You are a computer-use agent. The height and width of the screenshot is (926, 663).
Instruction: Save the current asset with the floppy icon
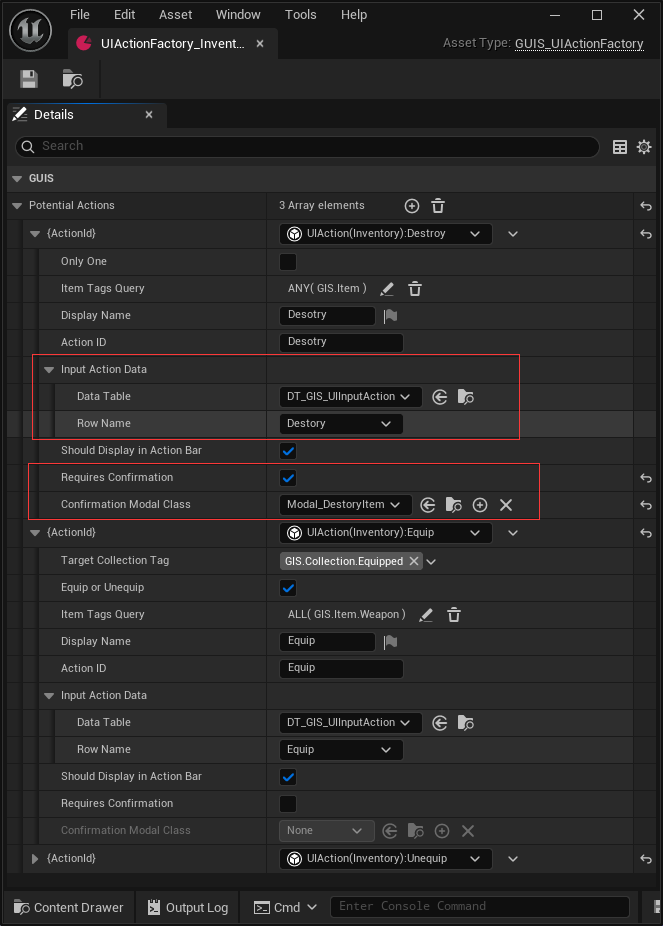[x=28, y=79]
